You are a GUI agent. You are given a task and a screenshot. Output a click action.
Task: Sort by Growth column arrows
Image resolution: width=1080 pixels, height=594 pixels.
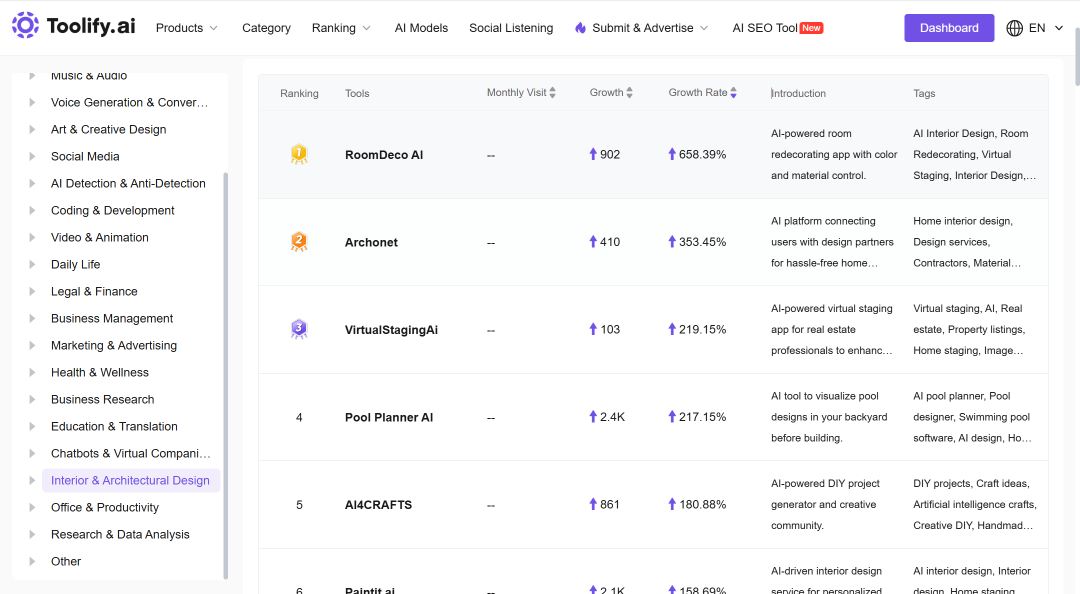[x=630, y=92]
